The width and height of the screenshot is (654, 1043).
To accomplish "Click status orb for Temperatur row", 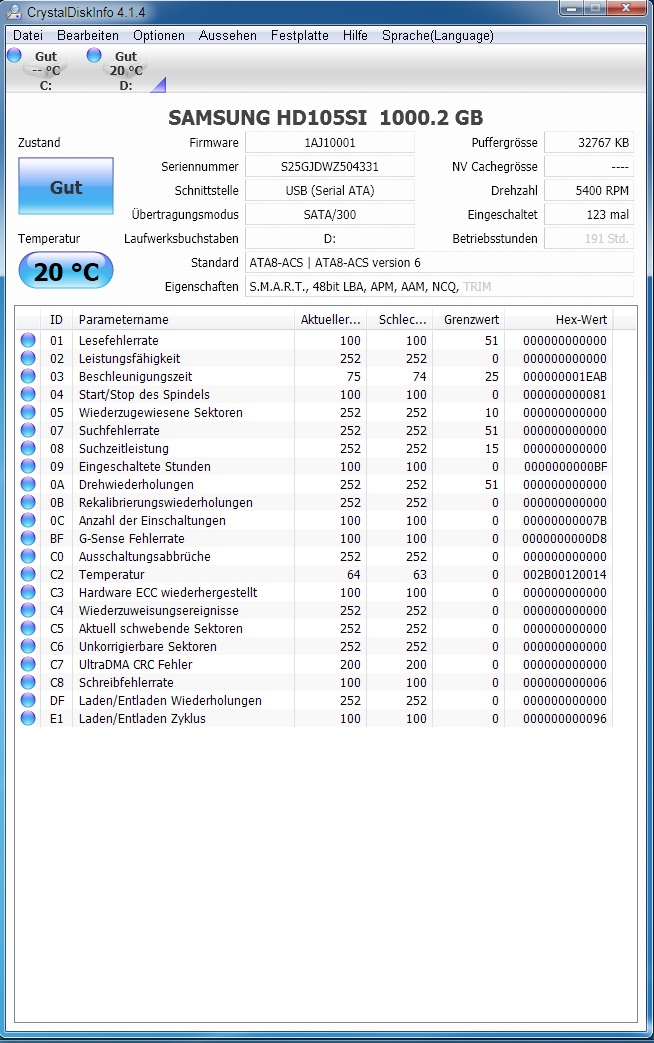I will coord(28,573).
